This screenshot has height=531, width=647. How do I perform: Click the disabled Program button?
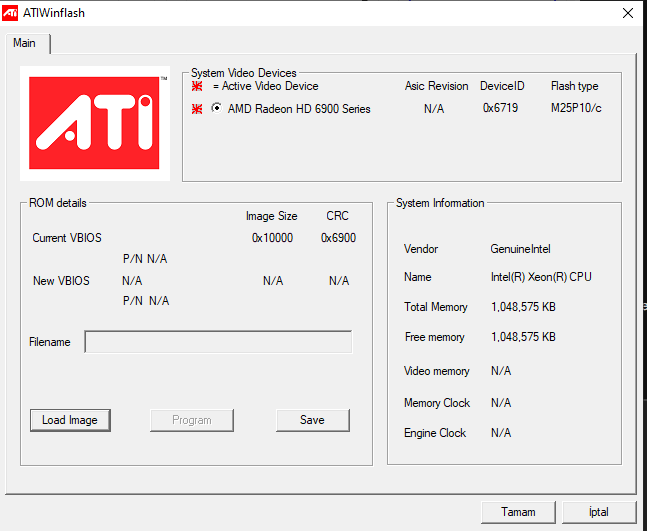click(x=192, y=420)
